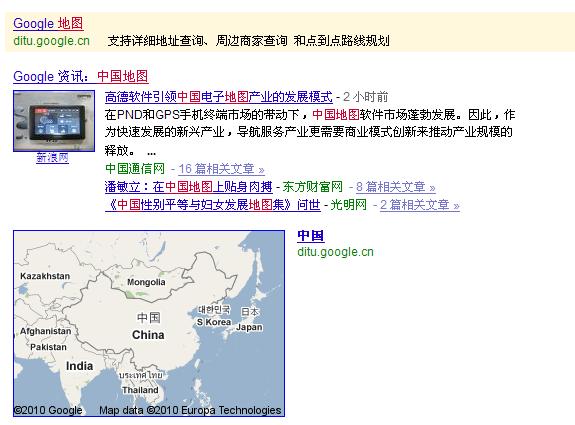The image size is (575, 425).
Task: Click the China map preview image
Action: pos(149,323)
